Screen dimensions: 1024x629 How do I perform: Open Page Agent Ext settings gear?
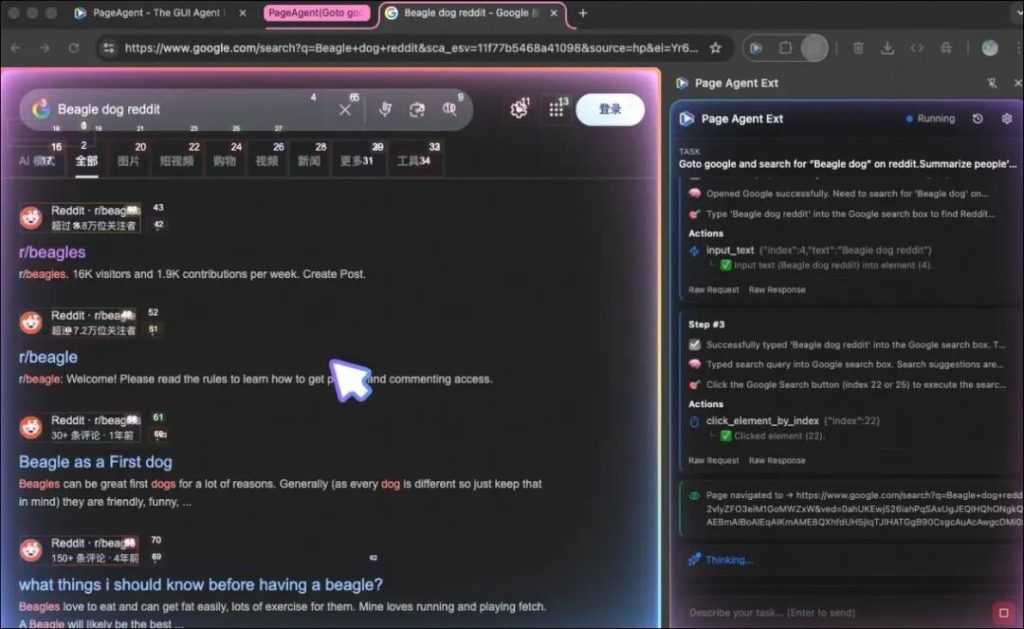click(x=1007, y=119)
